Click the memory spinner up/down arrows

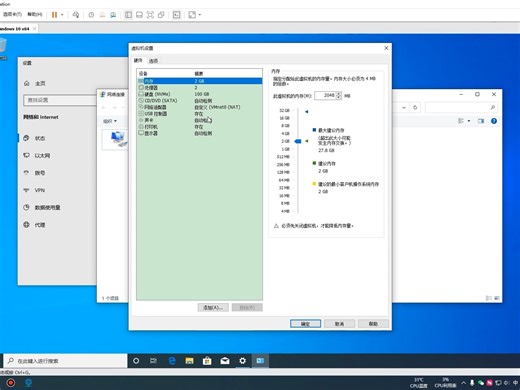[339, 95]
